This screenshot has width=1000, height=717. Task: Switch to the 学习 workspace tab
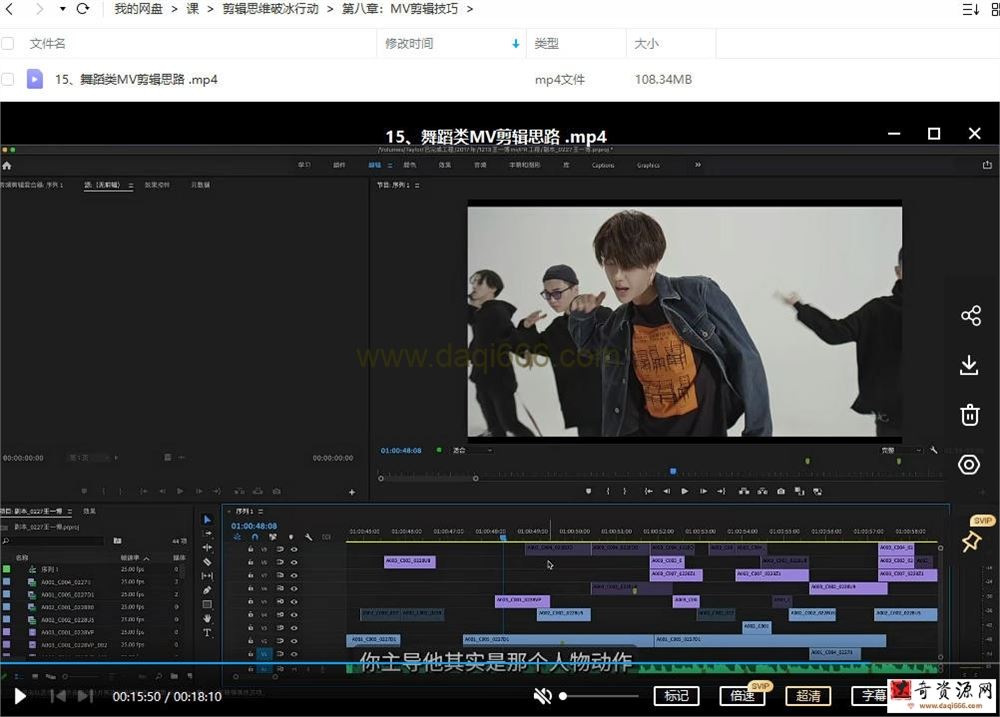[x=304, y=165]
